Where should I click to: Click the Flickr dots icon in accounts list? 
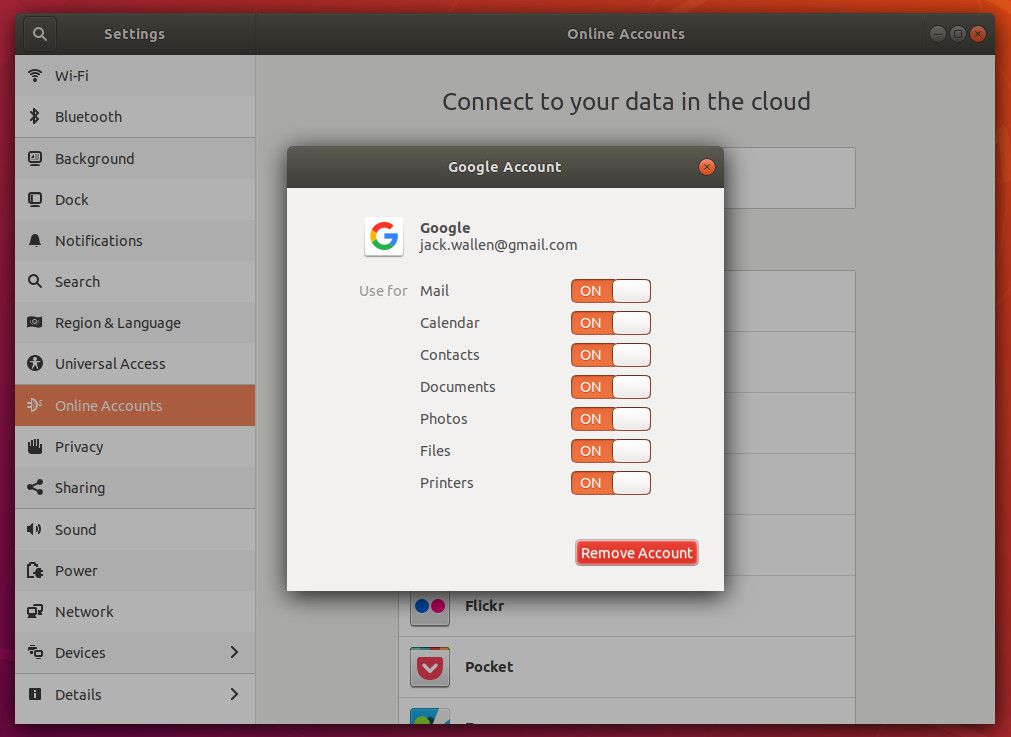430,606
